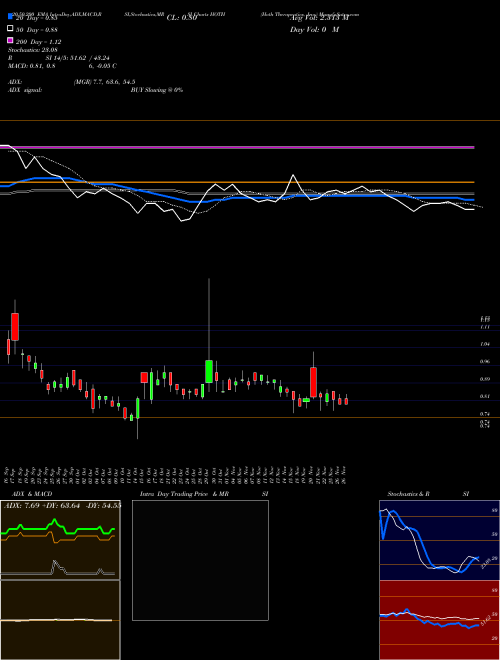Screen dimensions: 500x660
Task: Open the MACD mini chart below the ADX chart
Action: coord(60,620)
